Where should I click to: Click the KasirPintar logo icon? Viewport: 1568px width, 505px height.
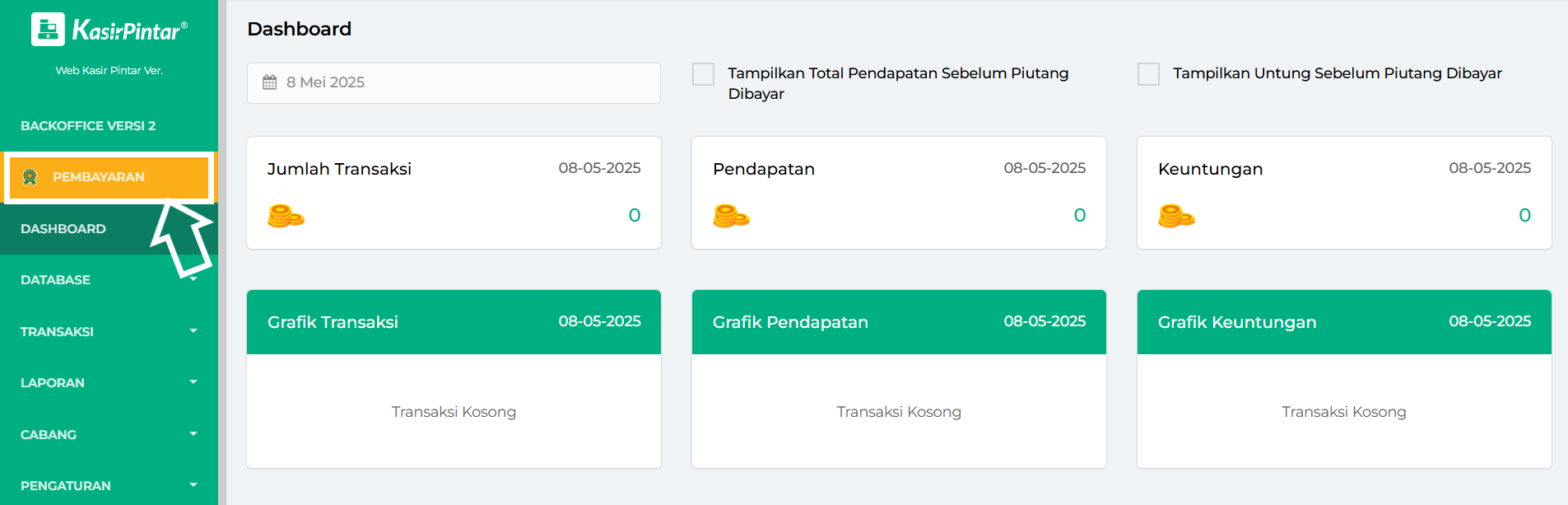48,30
